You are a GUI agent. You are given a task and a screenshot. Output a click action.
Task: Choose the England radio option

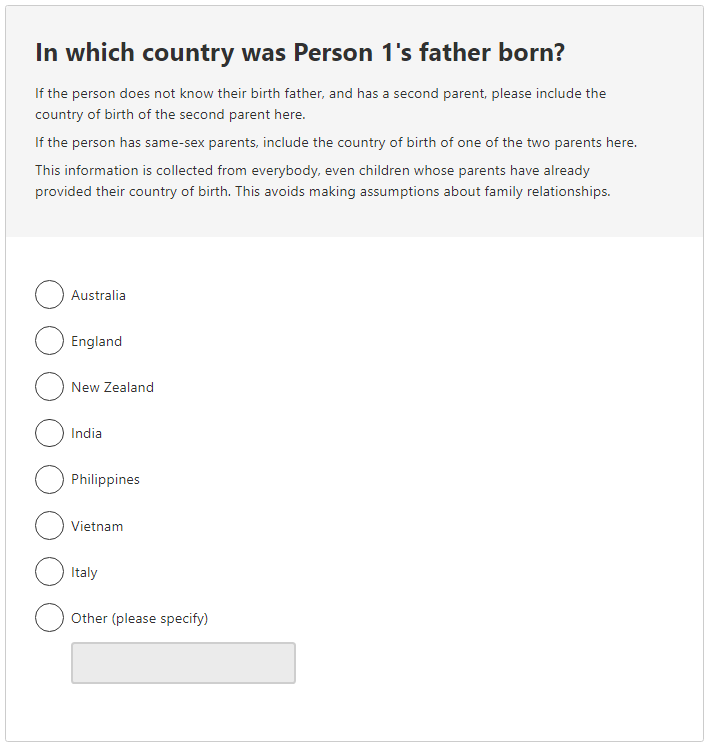coord(49,341)
